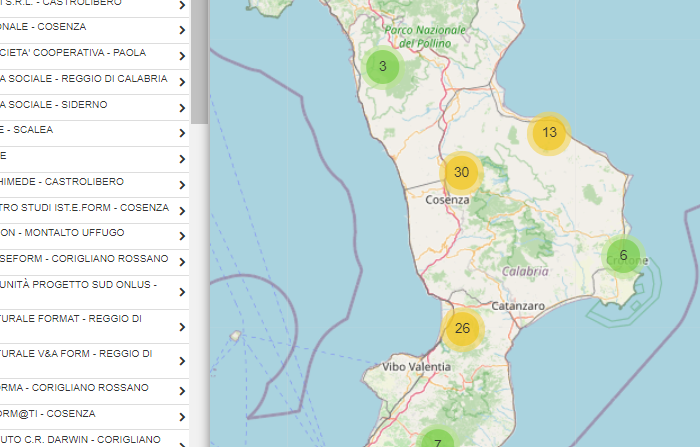
Task: Open the green cluster marker labeled 6
Action: click(x=623, y=256)
